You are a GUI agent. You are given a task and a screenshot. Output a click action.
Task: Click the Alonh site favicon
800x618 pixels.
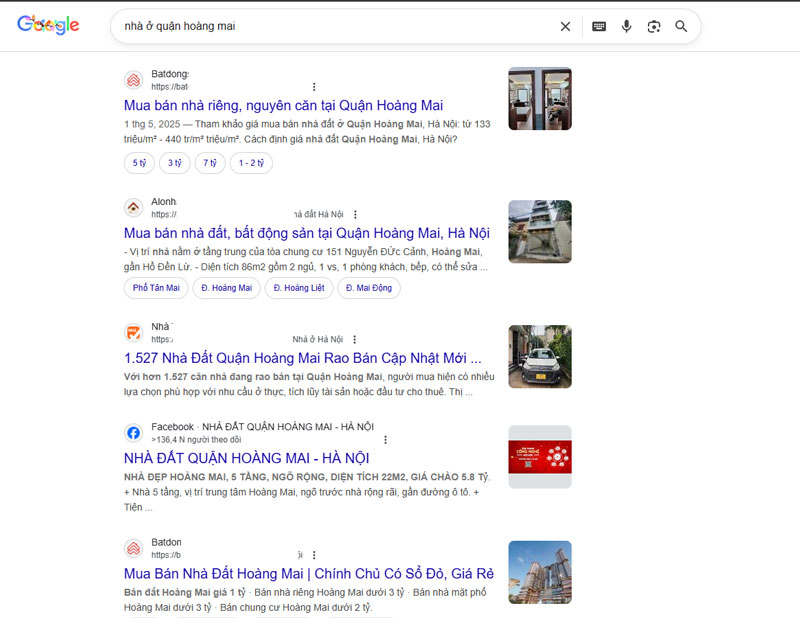tap(132, 207)
